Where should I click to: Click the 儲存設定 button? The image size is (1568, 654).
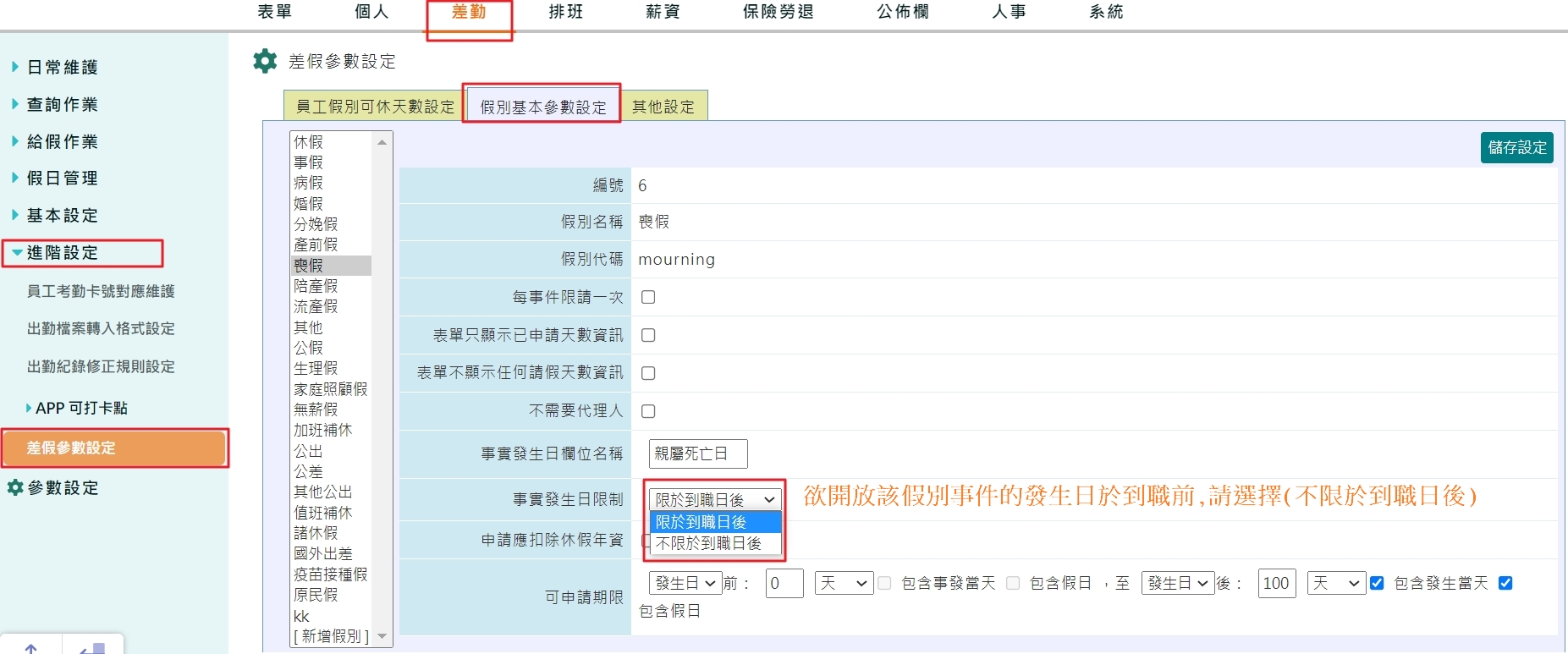1517,147
